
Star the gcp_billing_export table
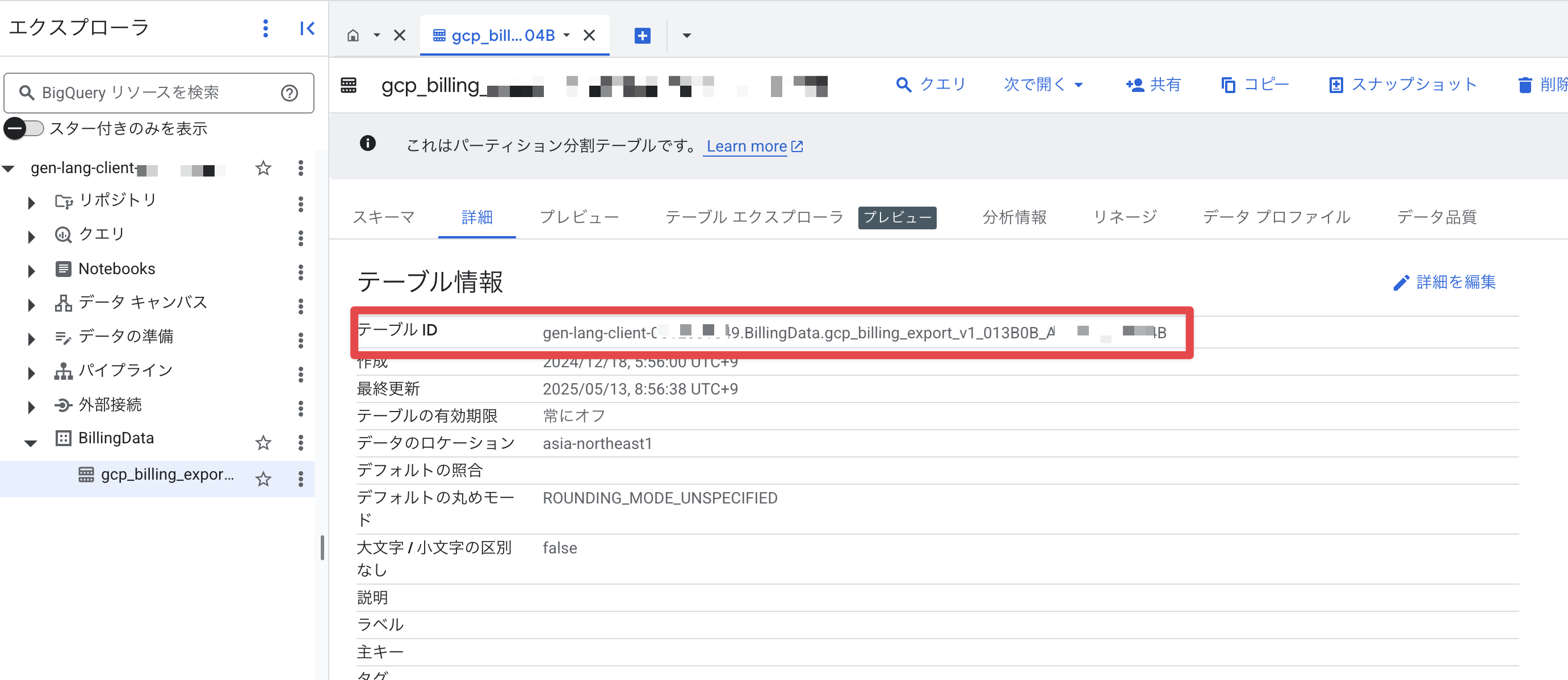[x=263, y=479]
